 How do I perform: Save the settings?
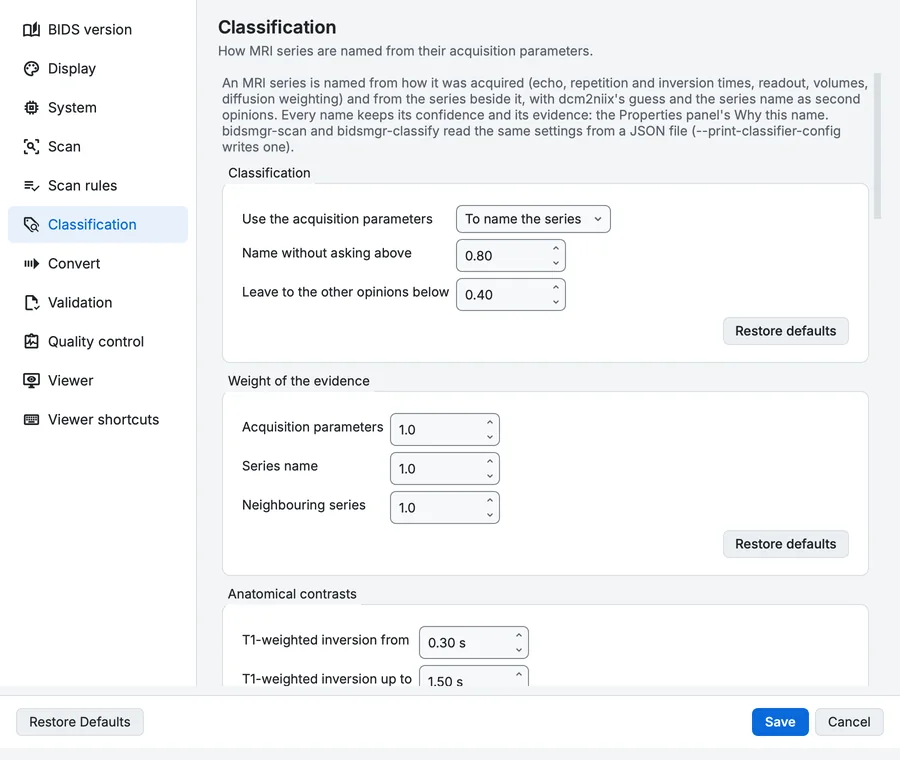tap(780, 722)
